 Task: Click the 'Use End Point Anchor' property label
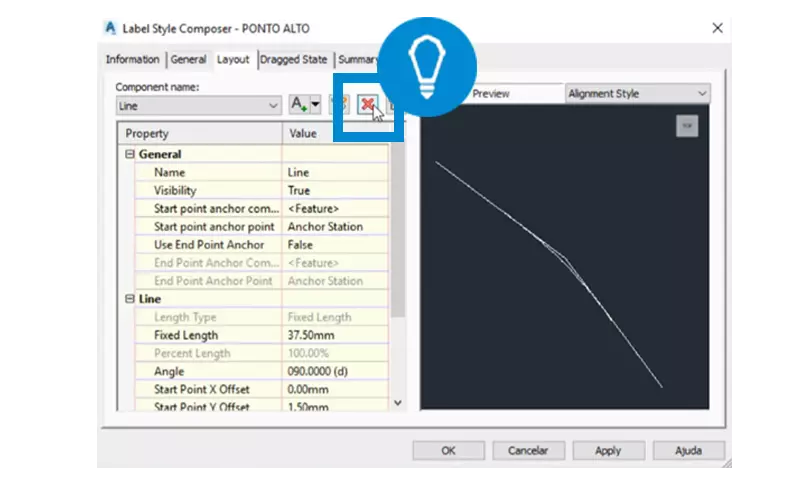209,245
